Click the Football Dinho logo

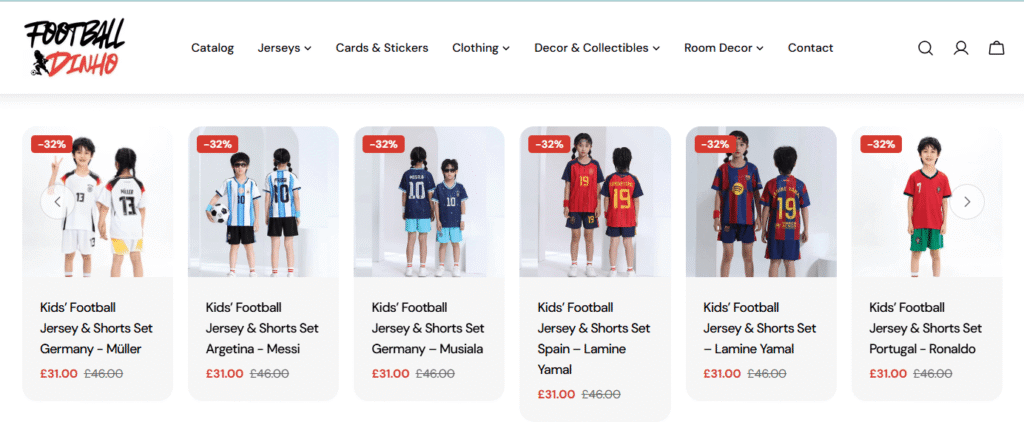click(74, 48)
